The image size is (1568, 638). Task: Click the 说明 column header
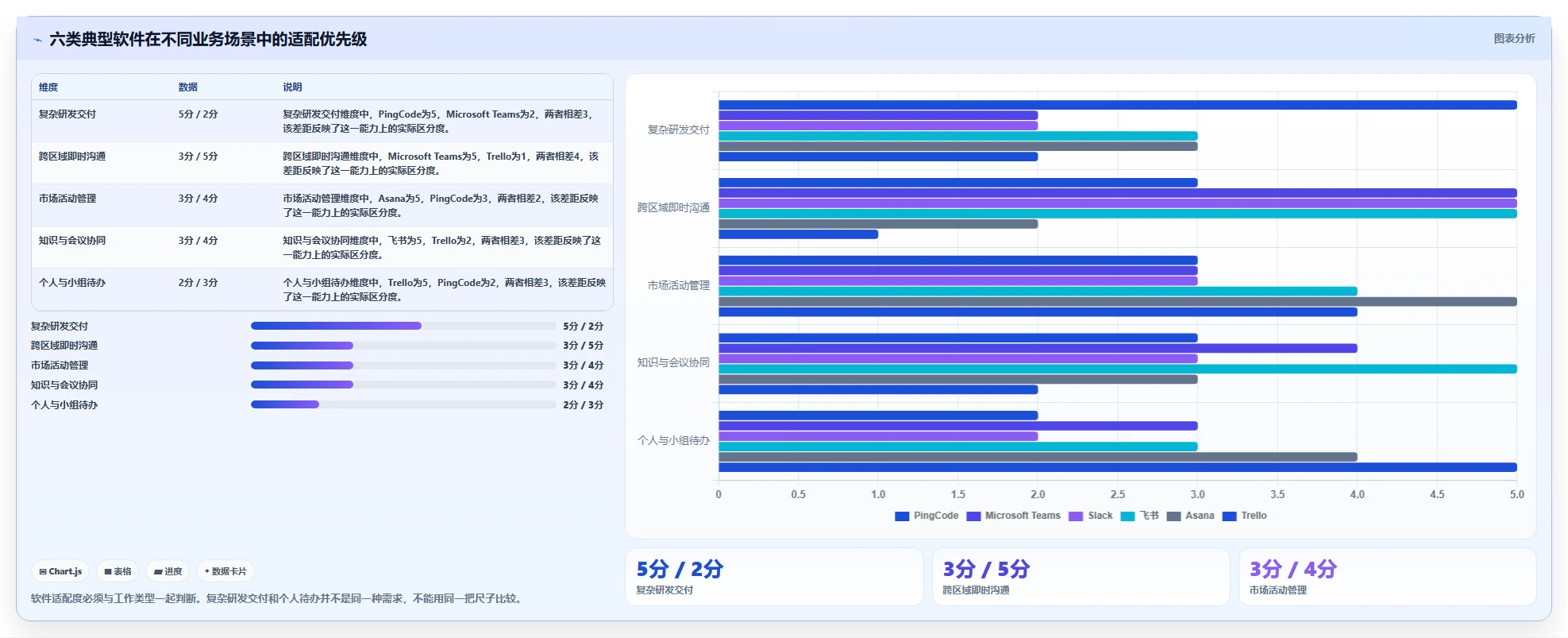click(x=293, y=87)
